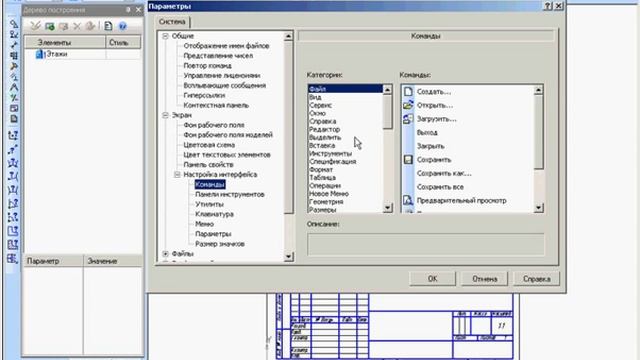
Task: Click the up arrow of the settings tree scrollbar
Action: coord(288,36)
